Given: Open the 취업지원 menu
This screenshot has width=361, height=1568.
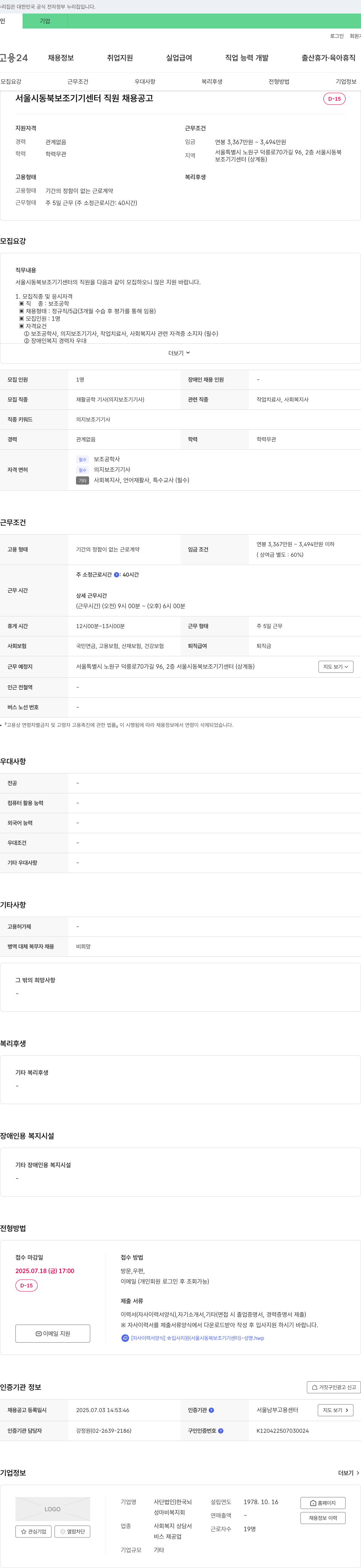Looking at the screenshot, I should tap(120, 58).
